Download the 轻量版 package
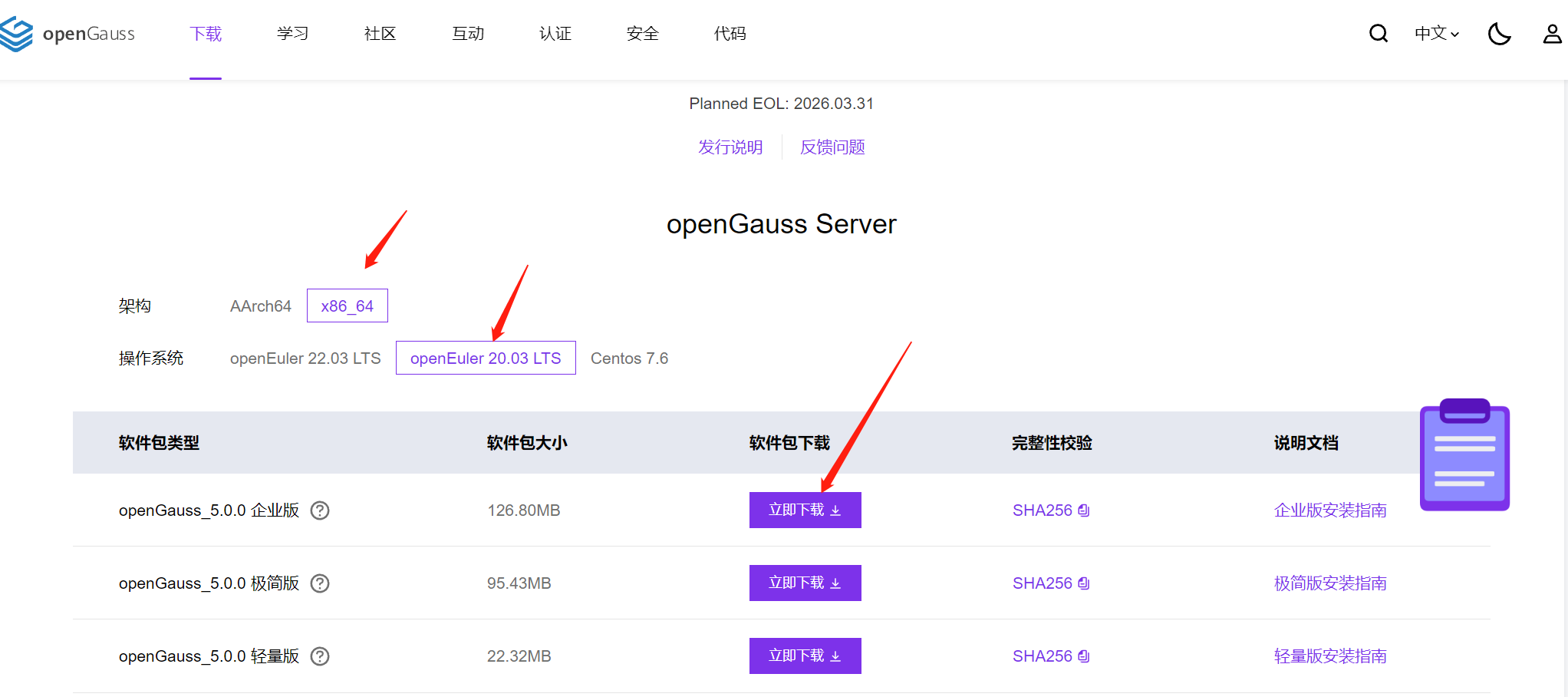The width and height of the screenshot is (1568, 697). (805, 656)
